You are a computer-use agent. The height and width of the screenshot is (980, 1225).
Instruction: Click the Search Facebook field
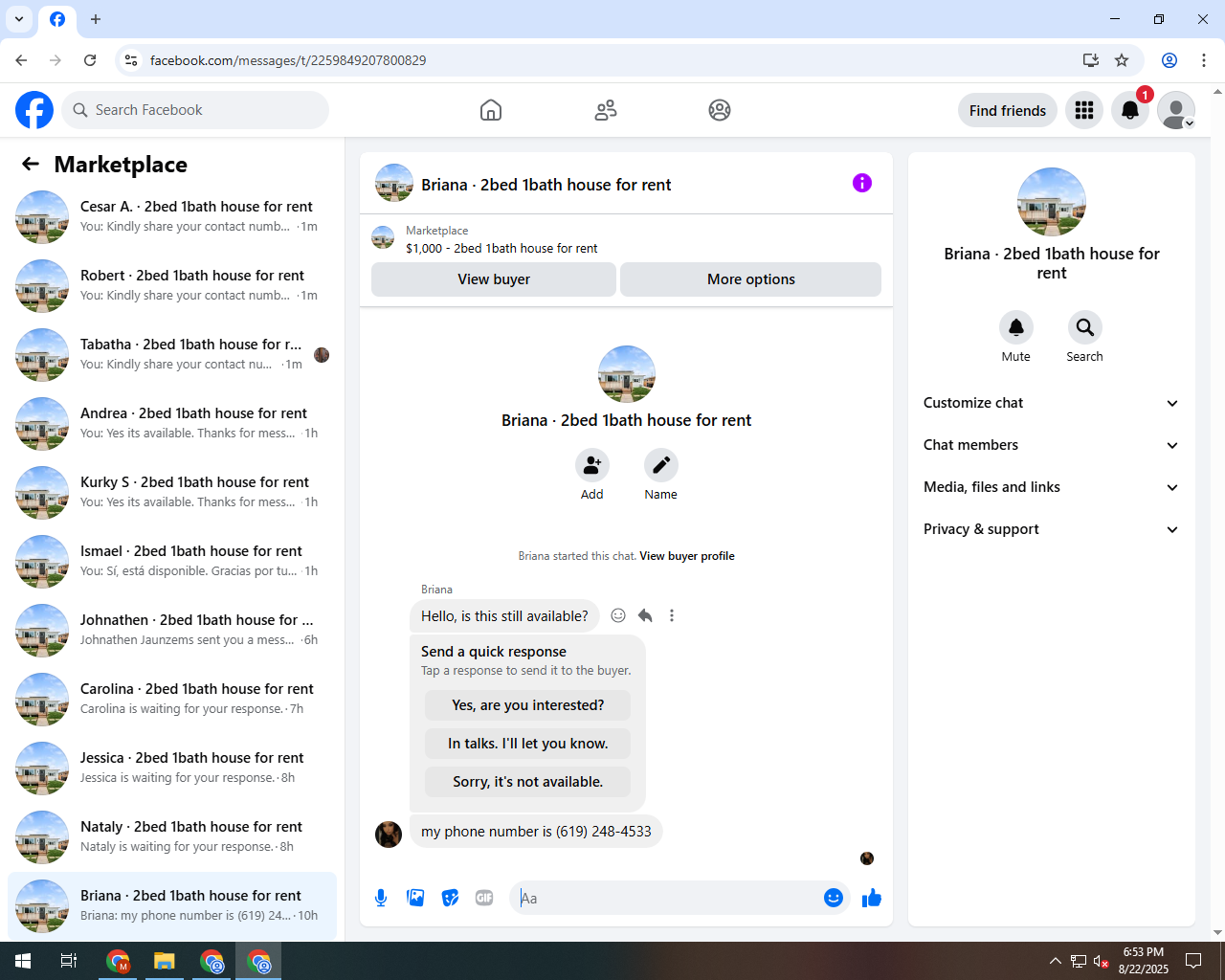(195, 110)
